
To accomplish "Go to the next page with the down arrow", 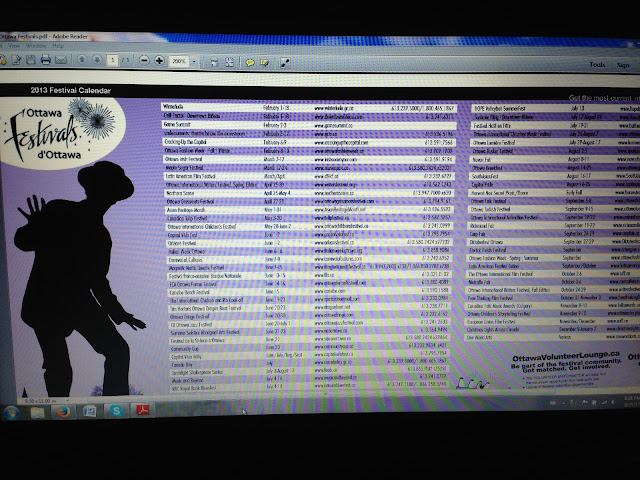I will tap(97, 60).
